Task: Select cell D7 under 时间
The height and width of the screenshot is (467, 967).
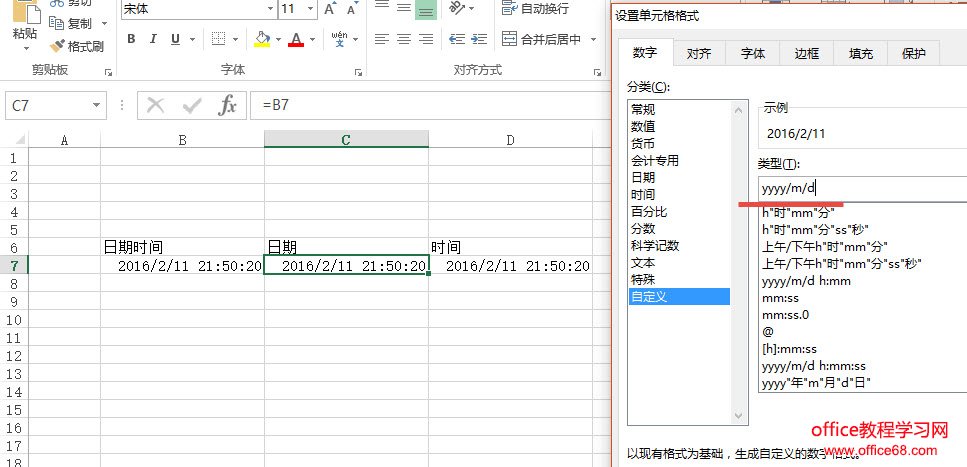Action: tap(511, 266)
